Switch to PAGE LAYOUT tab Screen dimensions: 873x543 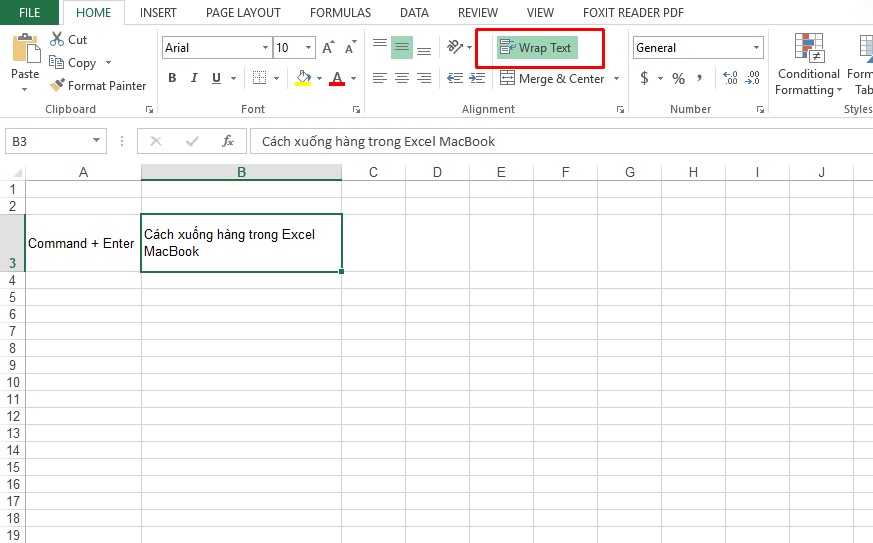pos(243,12)
